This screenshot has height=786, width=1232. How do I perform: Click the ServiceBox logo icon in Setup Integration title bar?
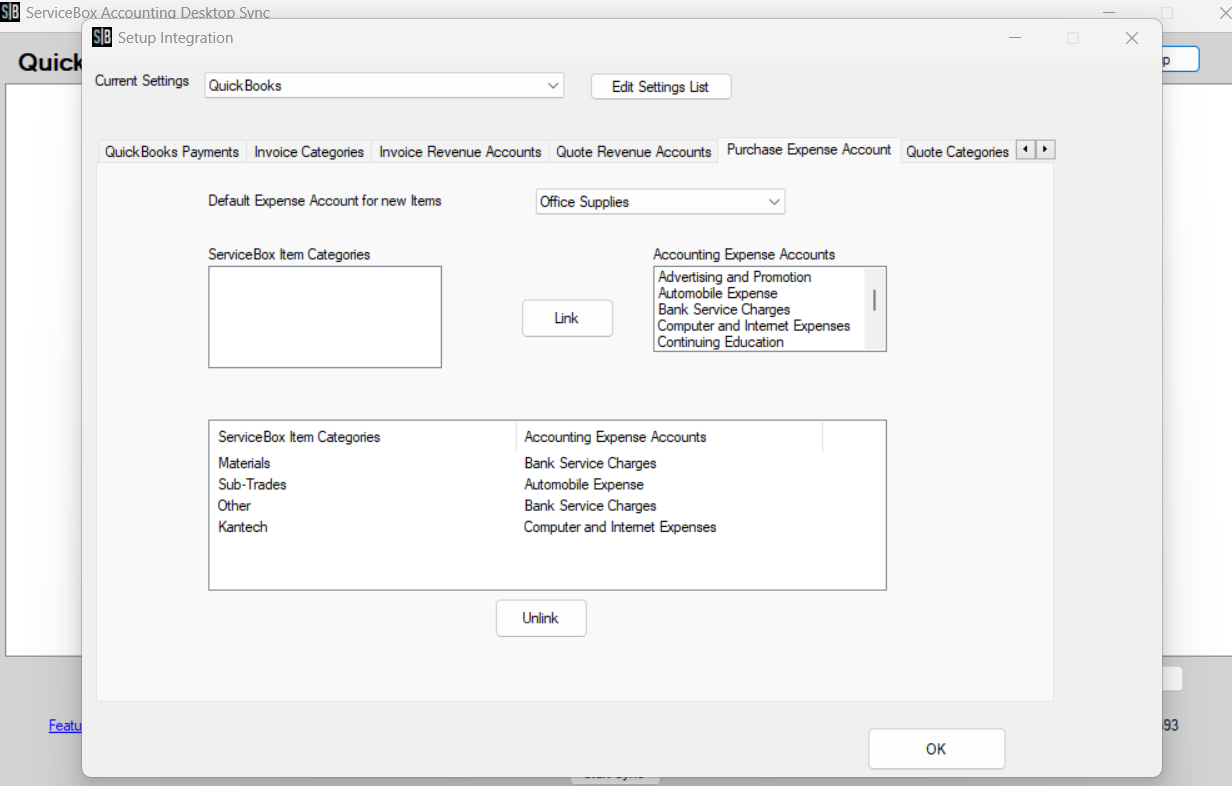(x=102, y=37)
